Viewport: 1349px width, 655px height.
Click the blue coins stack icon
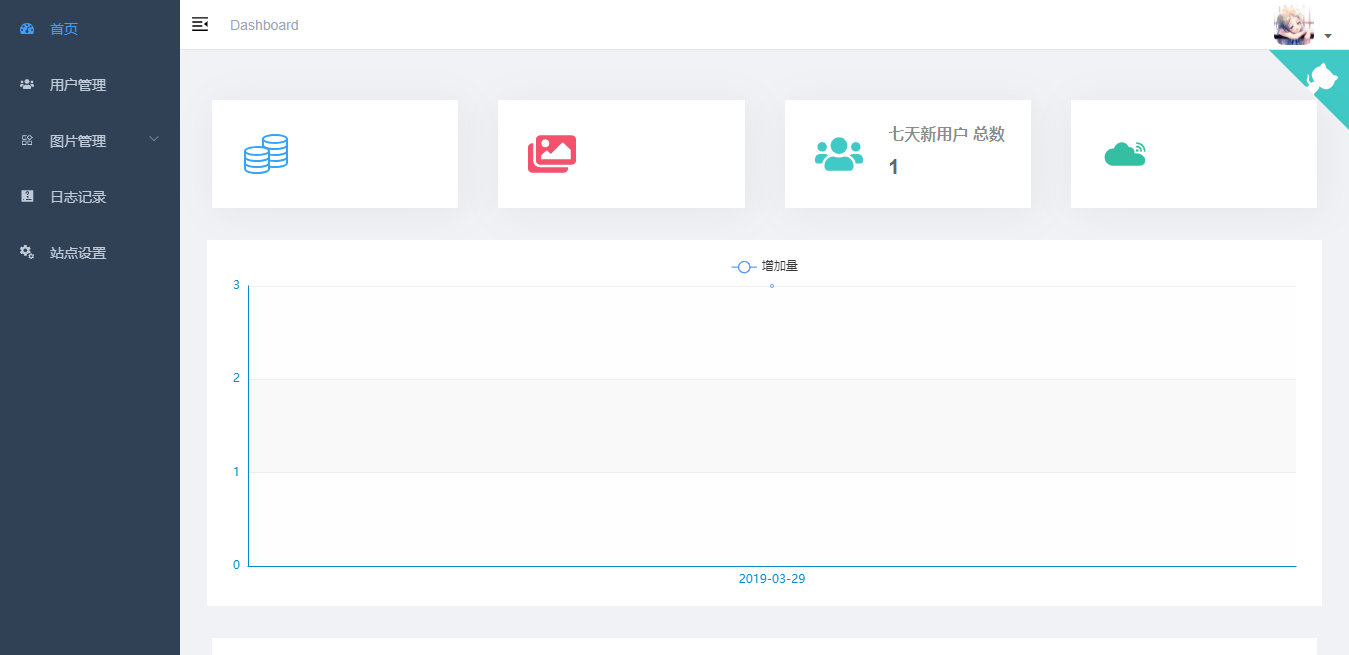266,154
